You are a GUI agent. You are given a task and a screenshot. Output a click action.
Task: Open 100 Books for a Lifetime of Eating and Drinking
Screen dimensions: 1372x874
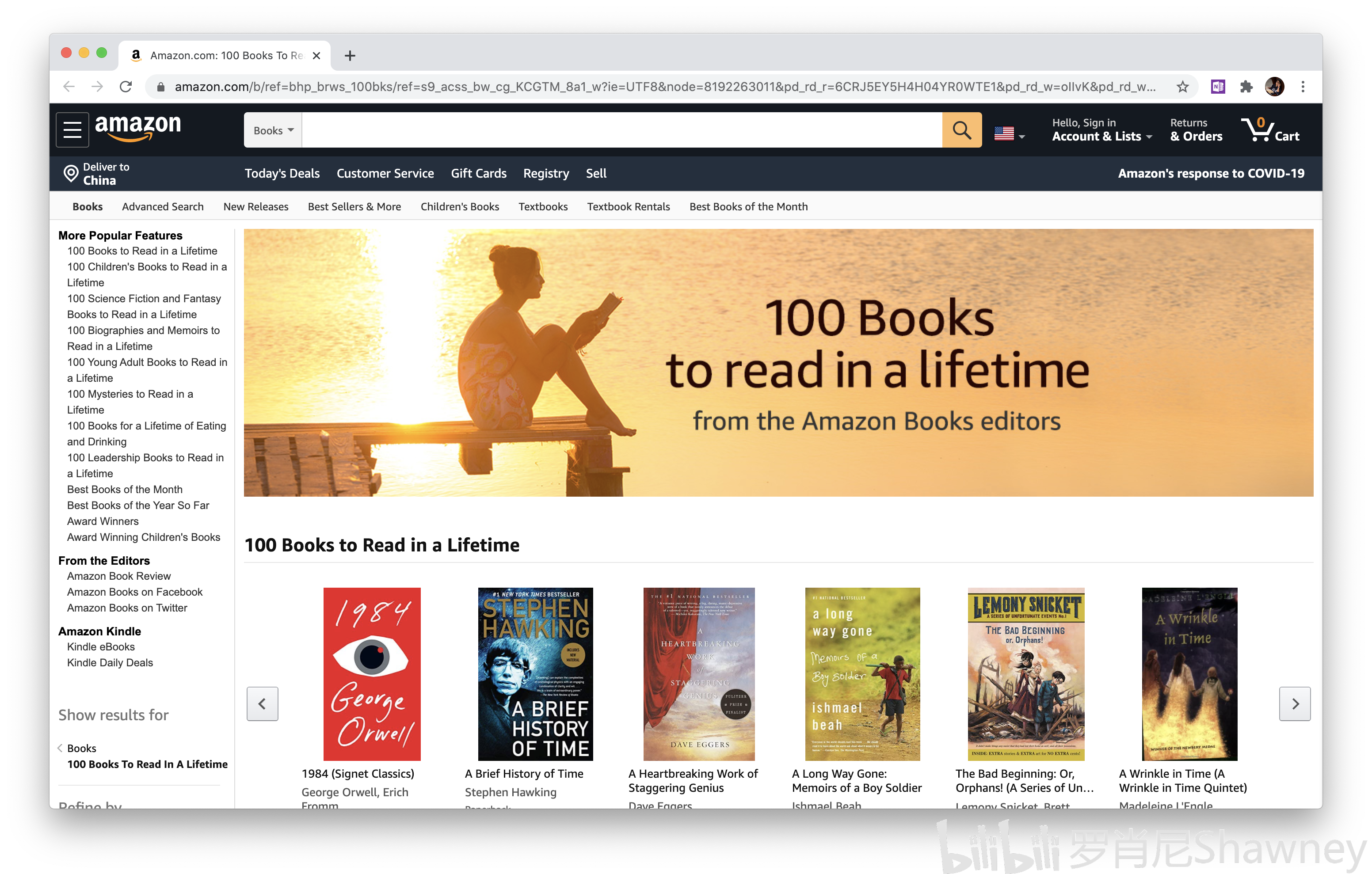(146, 433)
